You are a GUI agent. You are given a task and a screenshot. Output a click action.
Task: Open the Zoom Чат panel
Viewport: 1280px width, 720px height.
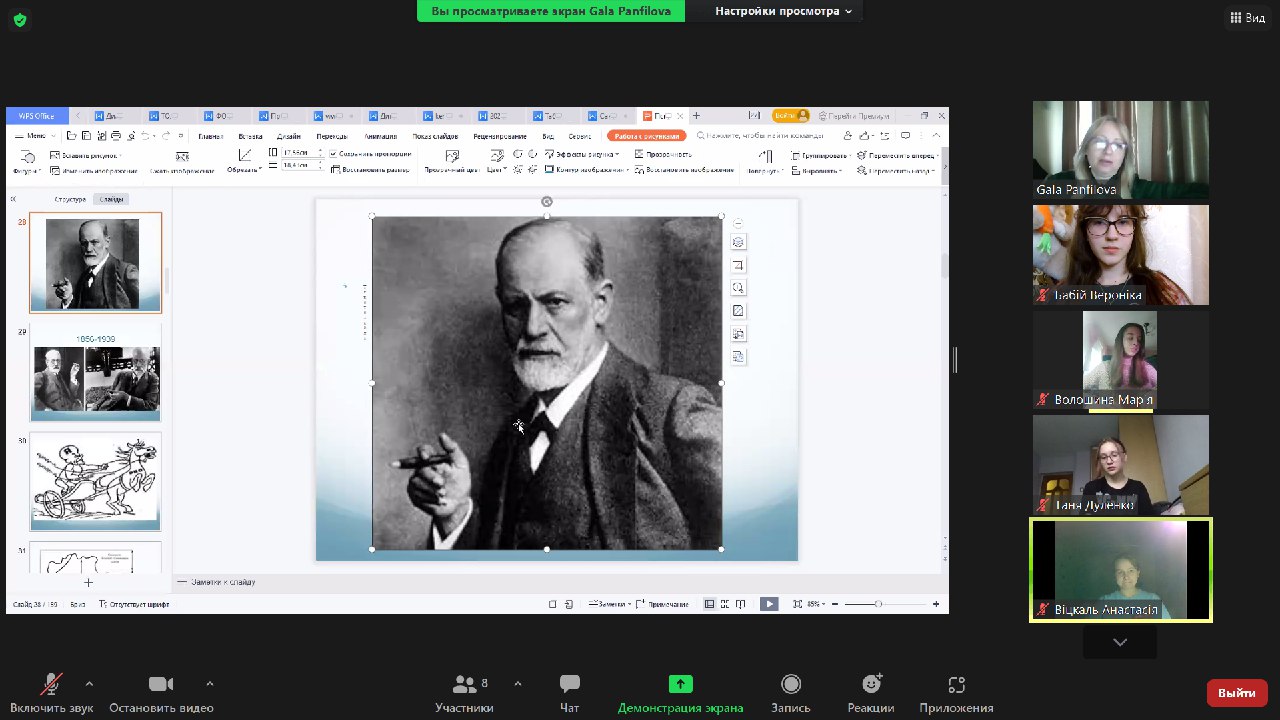click(570, 693)
